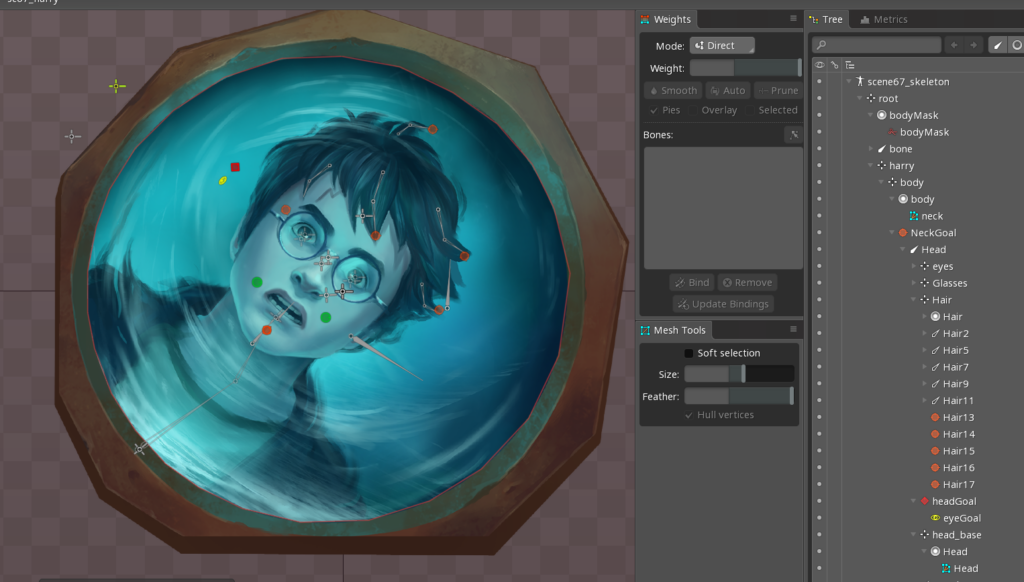Open the Weights panel options menu
The width and height of the screenshot is (1024, 582).
pos(793,19)
